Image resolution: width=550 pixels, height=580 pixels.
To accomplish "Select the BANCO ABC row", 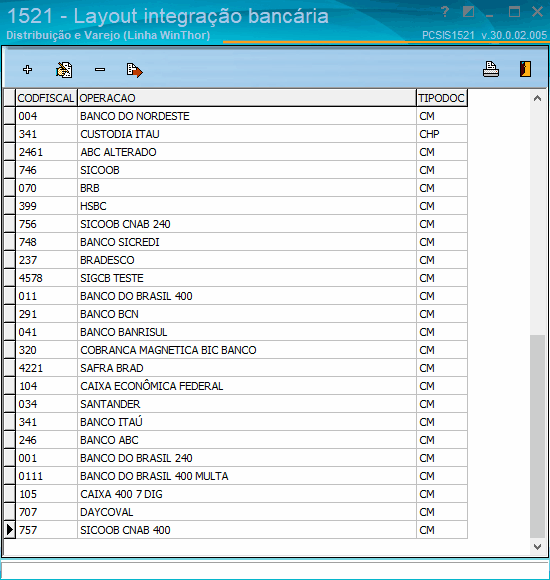I will (x=236, y=440).
